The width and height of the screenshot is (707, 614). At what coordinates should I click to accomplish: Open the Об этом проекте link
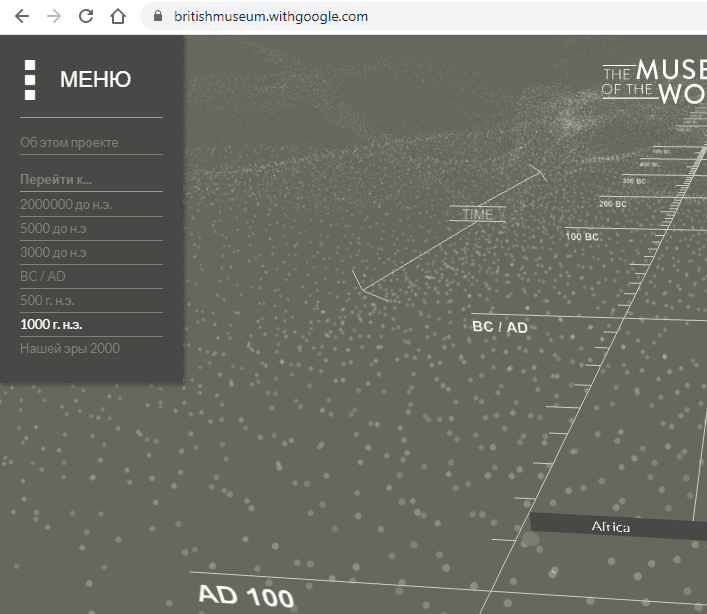click(69, 142)
